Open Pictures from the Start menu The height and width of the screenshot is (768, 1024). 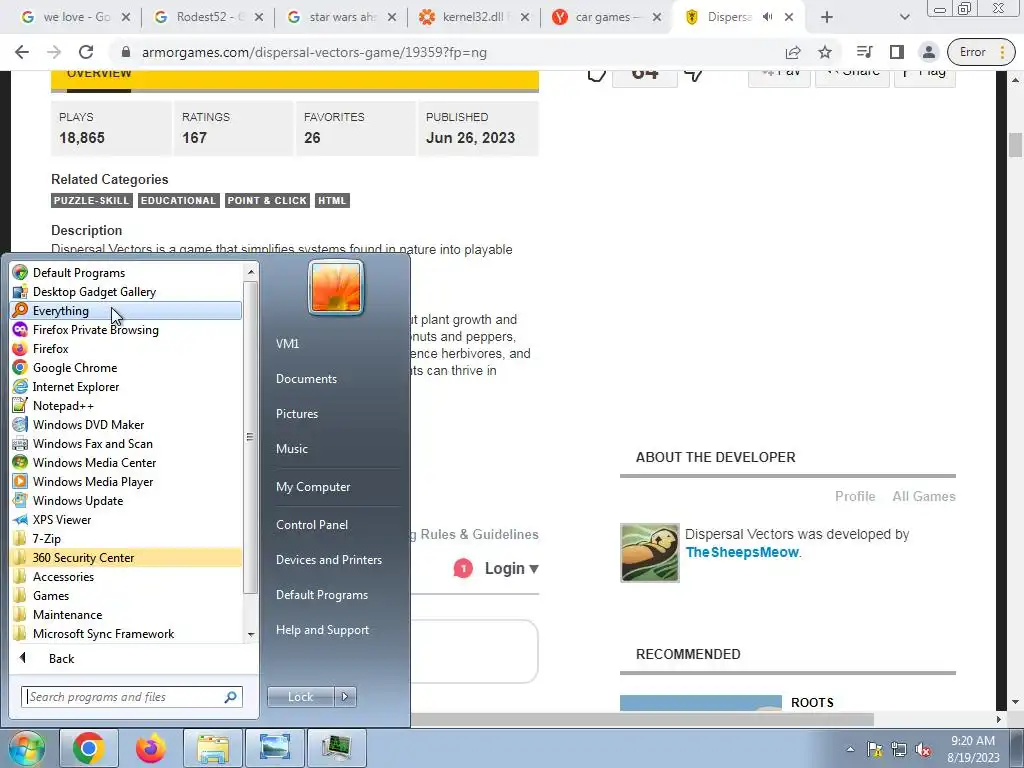[296, 414]
